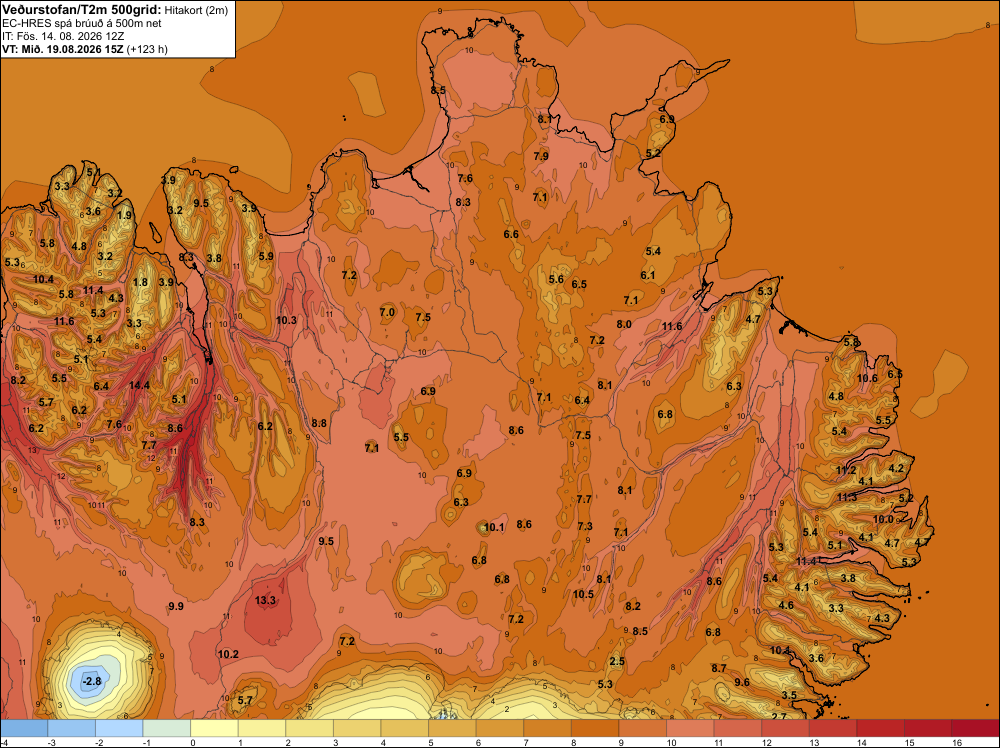The height and width of the screenshot is (748, 1000).
Task: Click the '10.0' temperature value
Action: click(x=883, y=519)
